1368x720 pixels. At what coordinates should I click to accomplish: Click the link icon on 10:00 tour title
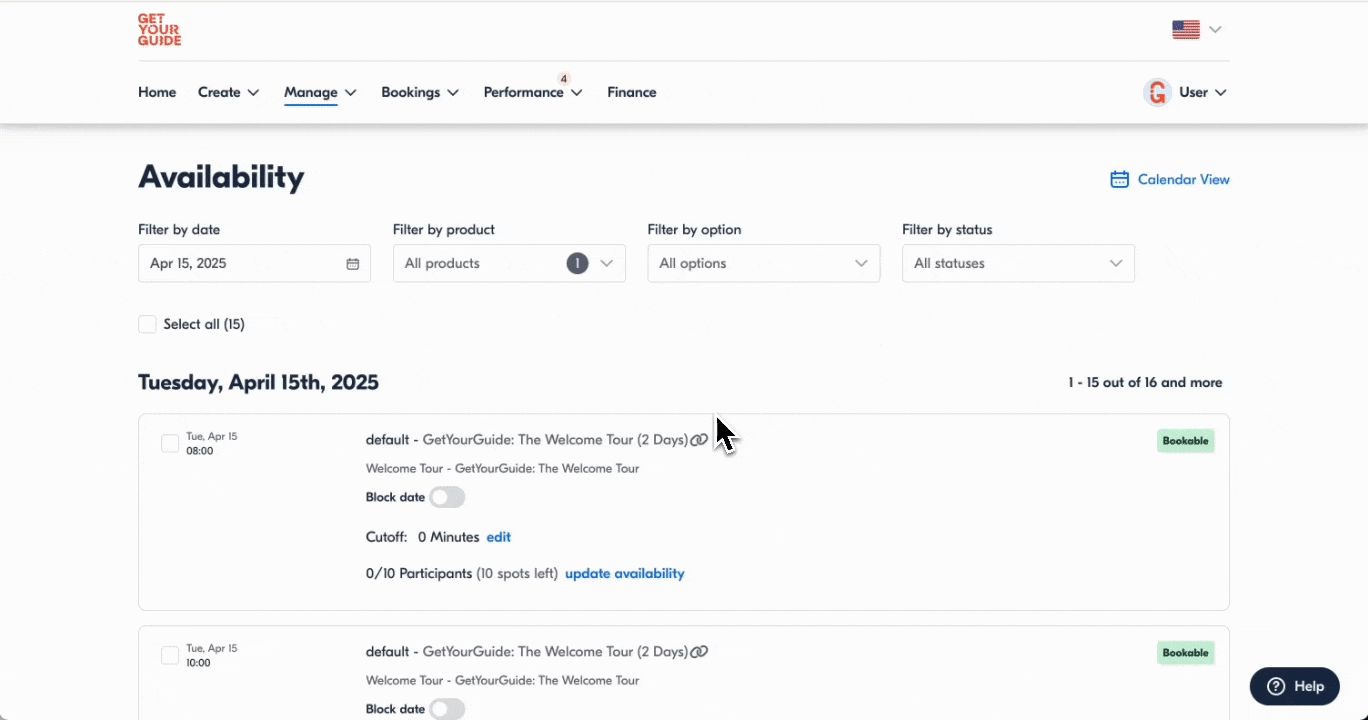tap(699, 652)
